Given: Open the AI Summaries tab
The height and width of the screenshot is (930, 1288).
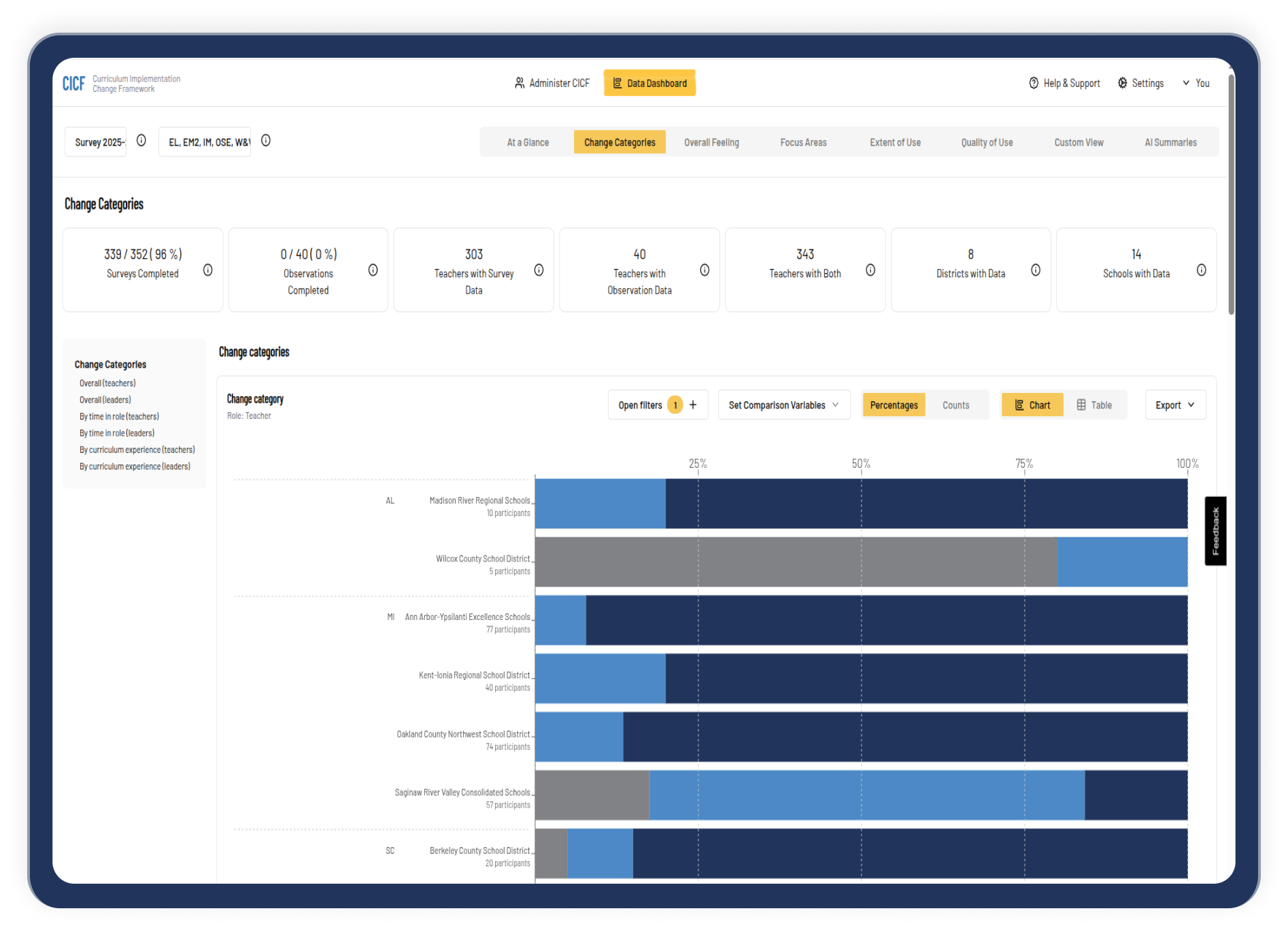Looking at the screenshot, I should [x=1170, y=143].
